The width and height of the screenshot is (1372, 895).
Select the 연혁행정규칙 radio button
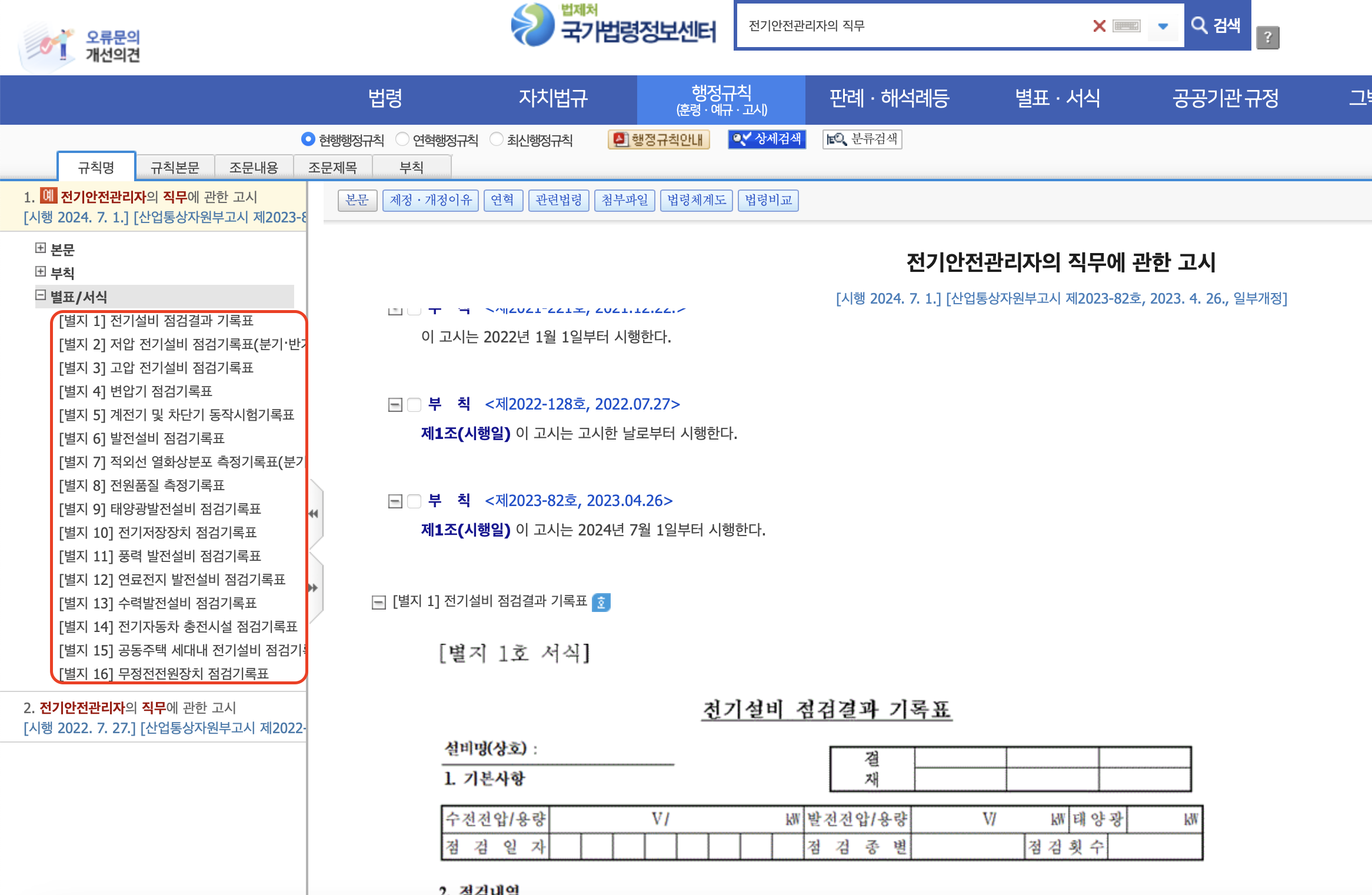coord(402,139)
